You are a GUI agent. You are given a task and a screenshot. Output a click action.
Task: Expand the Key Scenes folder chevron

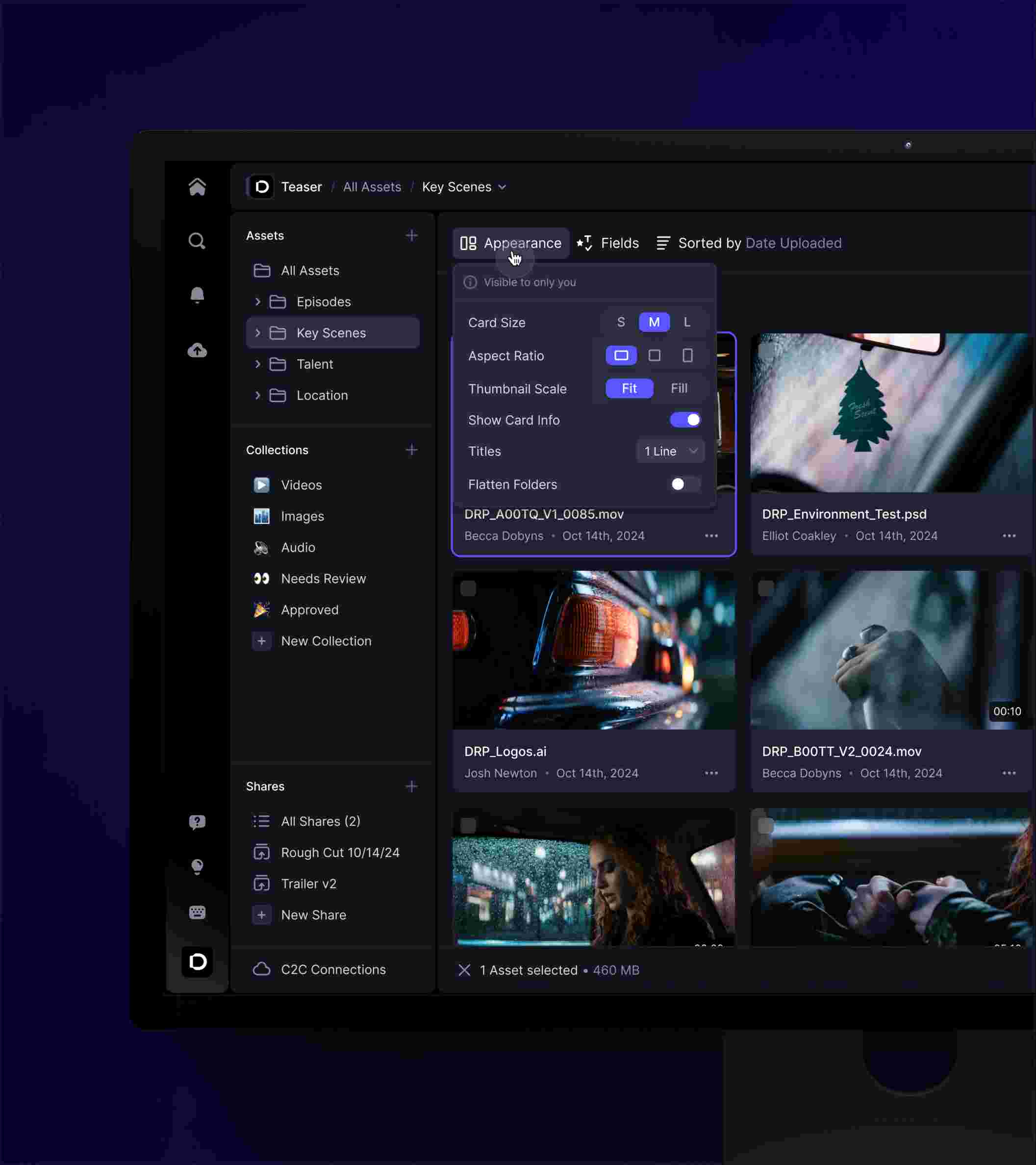257,333
